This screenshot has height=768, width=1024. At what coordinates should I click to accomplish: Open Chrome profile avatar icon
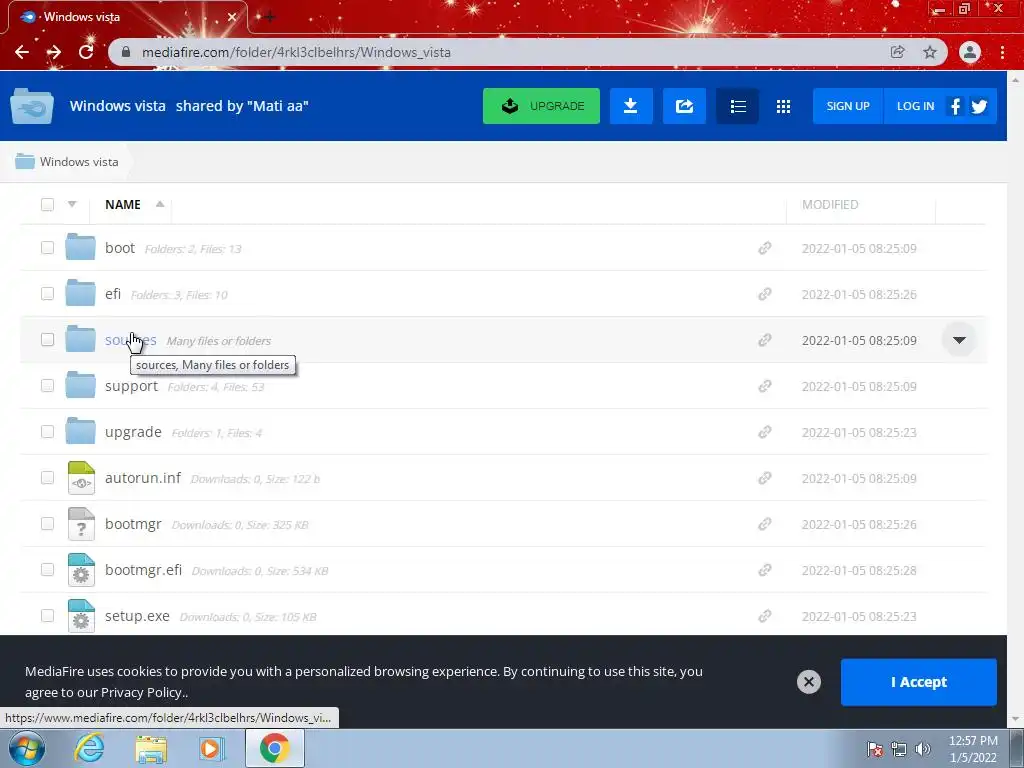[970, 52]
